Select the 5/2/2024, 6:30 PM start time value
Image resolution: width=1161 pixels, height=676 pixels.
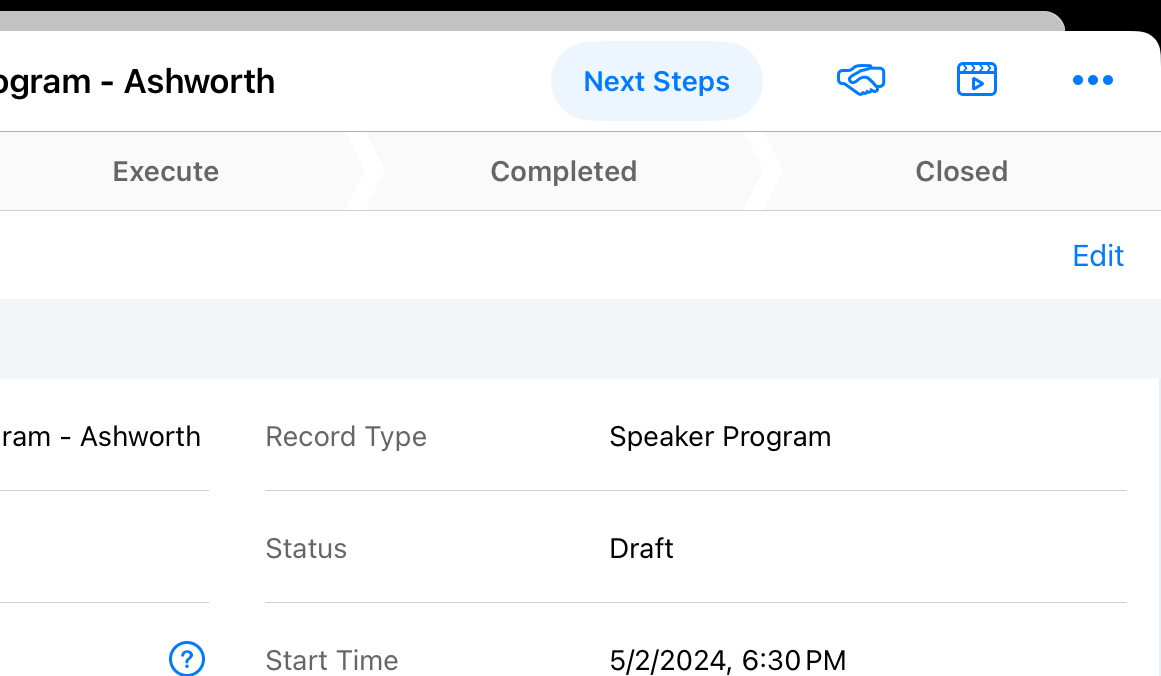[727, 660]
